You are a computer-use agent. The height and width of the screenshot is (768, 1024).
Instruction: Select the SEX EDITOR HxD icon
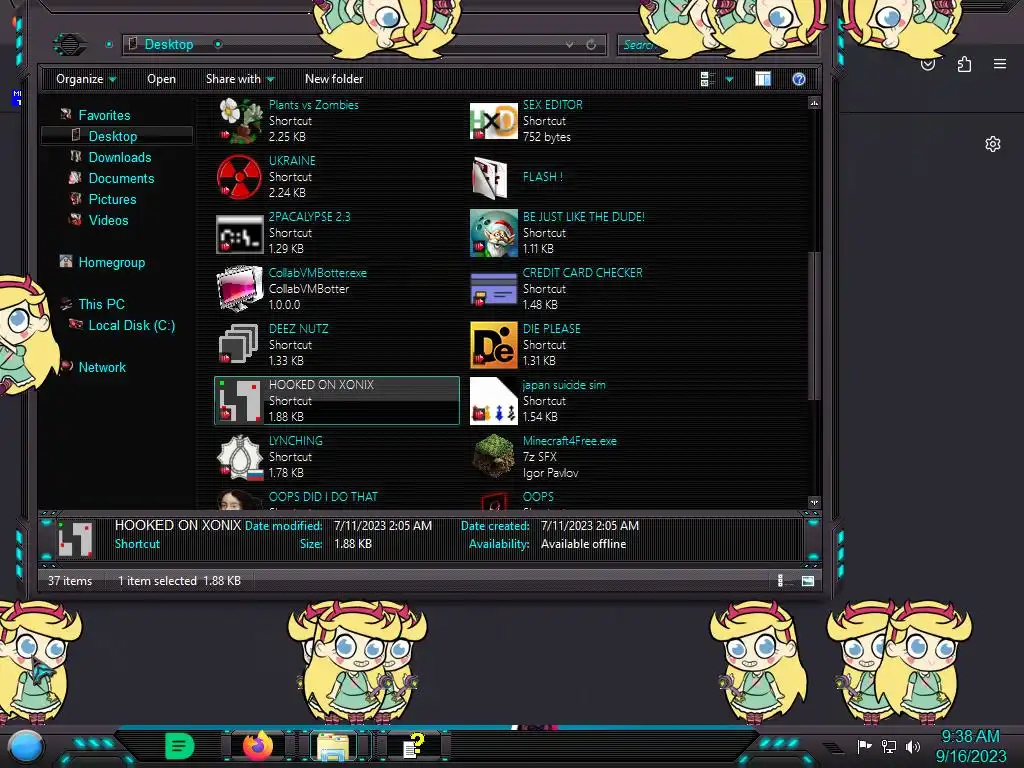click(x=494, y=121)
